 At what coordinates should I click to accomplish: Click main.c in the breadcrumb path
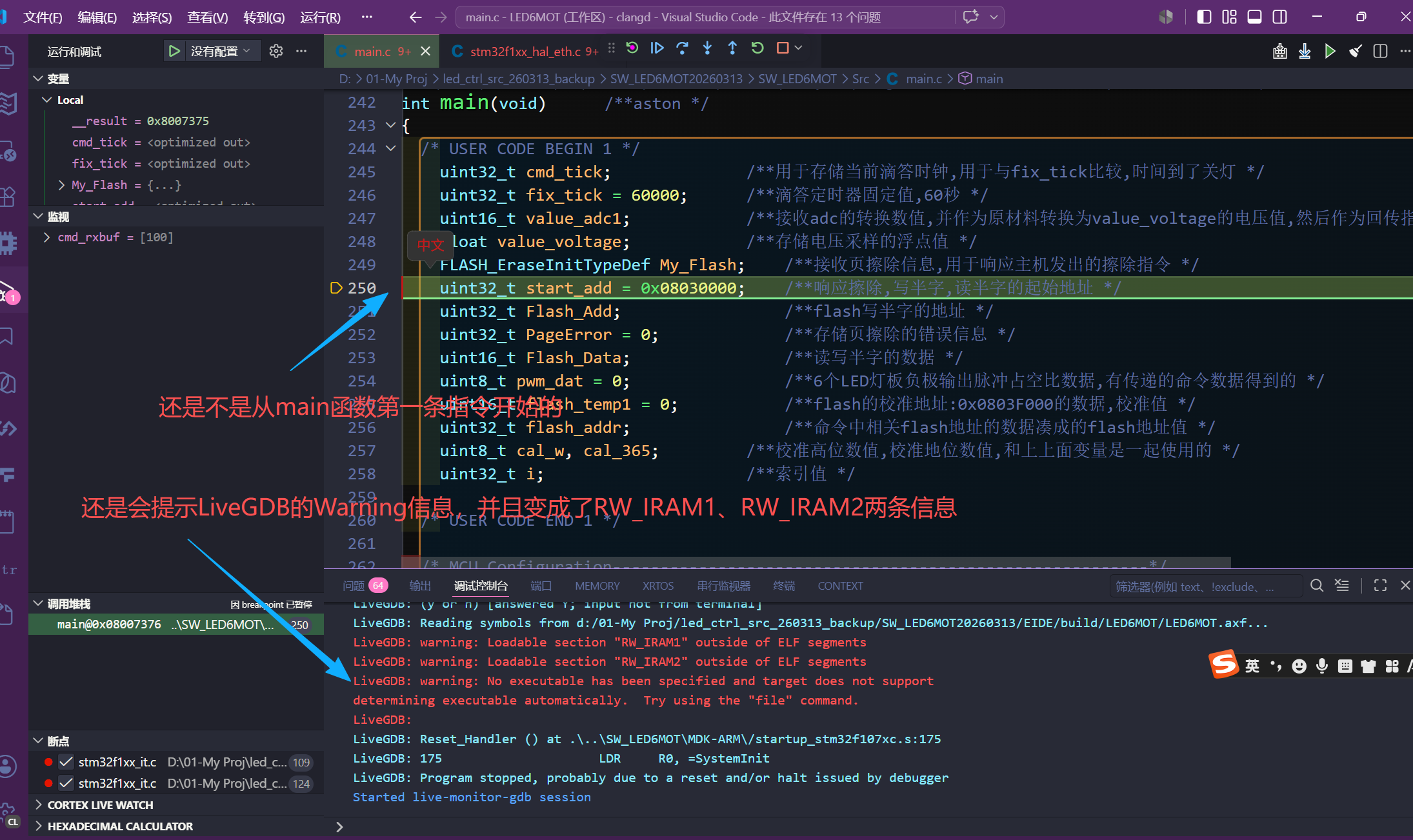pos(923,79)
